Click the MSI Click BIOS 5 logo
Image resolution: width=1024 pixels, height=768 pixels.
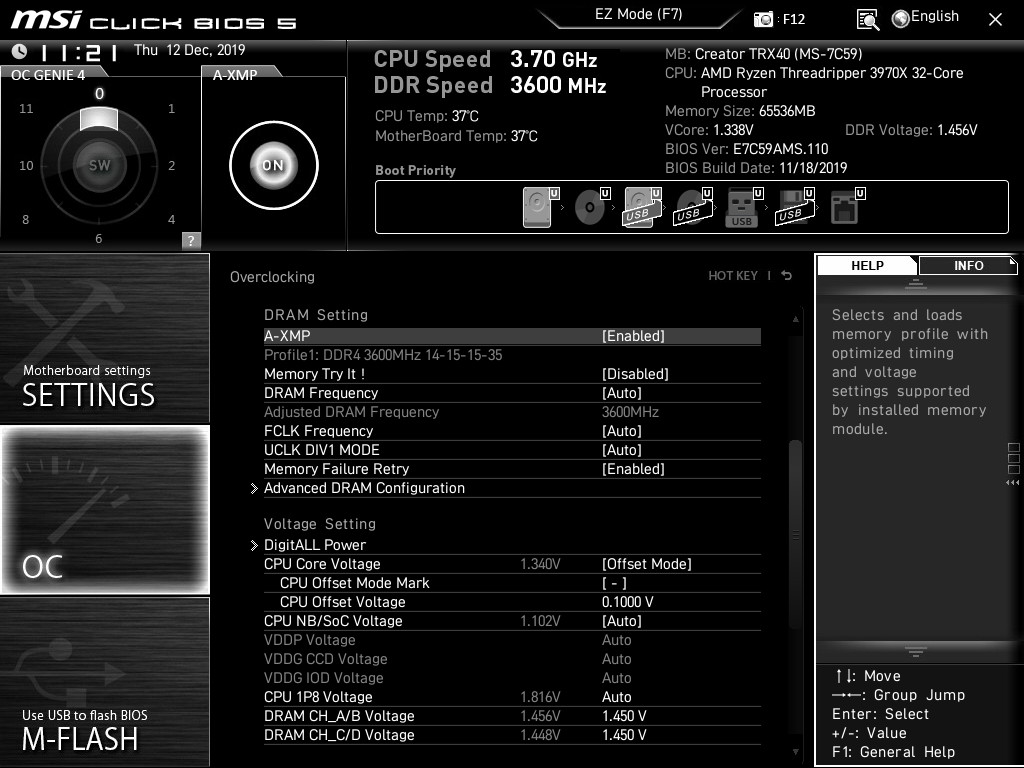[x=153, y=20]
